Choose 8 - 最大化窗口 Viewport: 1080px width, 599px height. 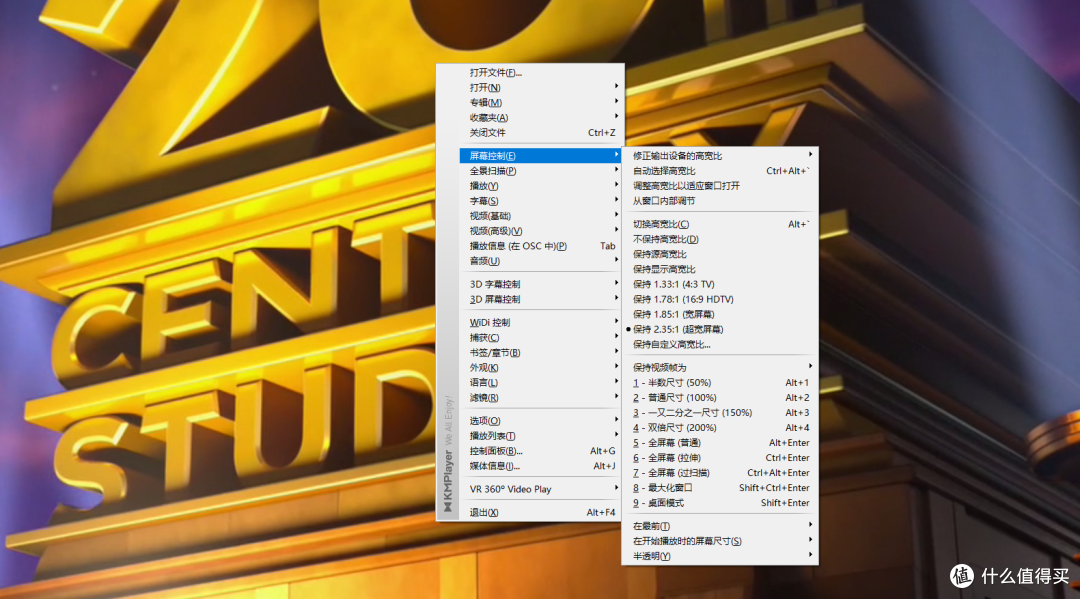720,487
